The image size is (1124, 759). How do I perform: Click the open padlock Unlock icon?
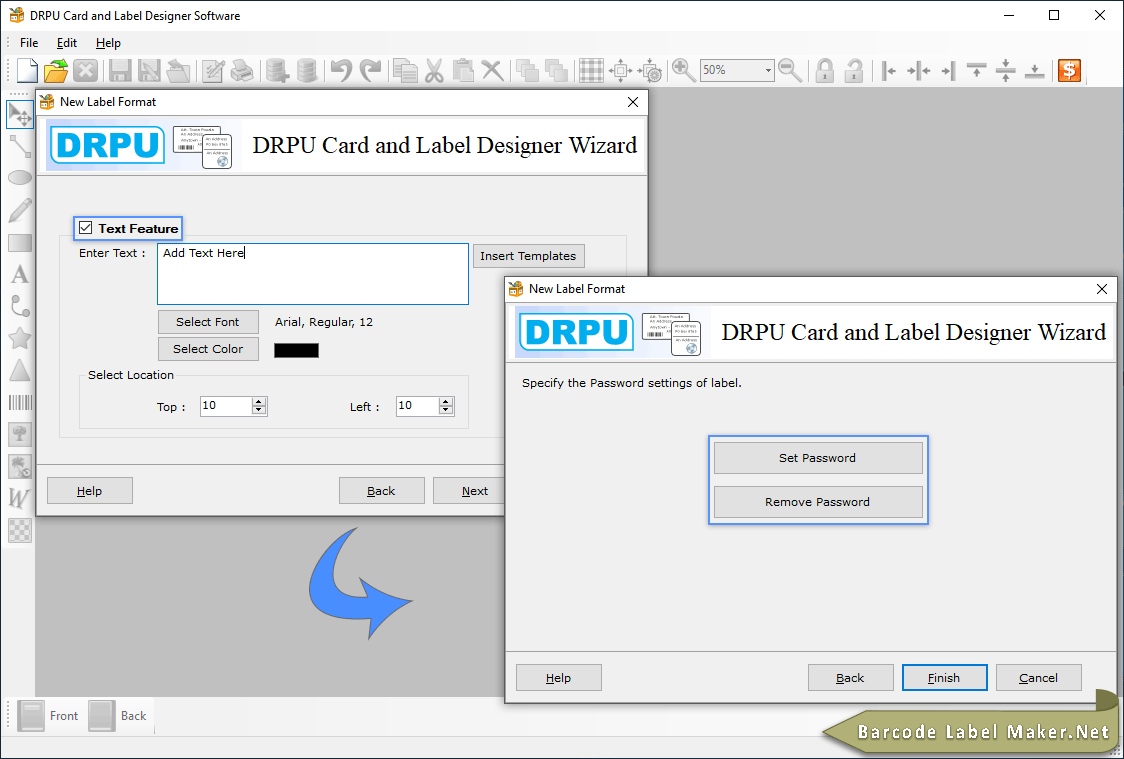(854, 70)
